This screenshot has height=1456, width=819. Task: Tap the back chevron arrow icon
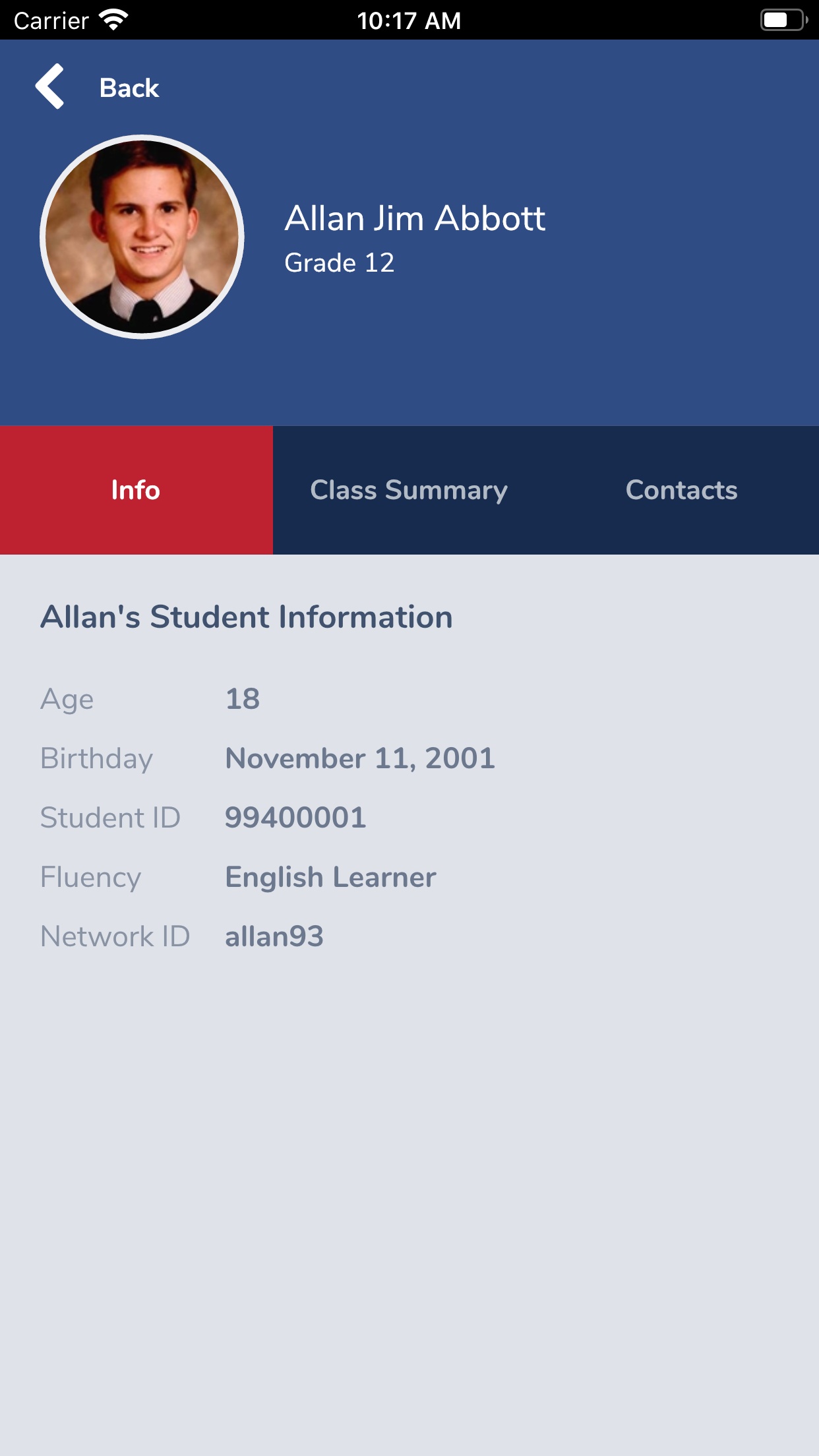click(50, 86)
